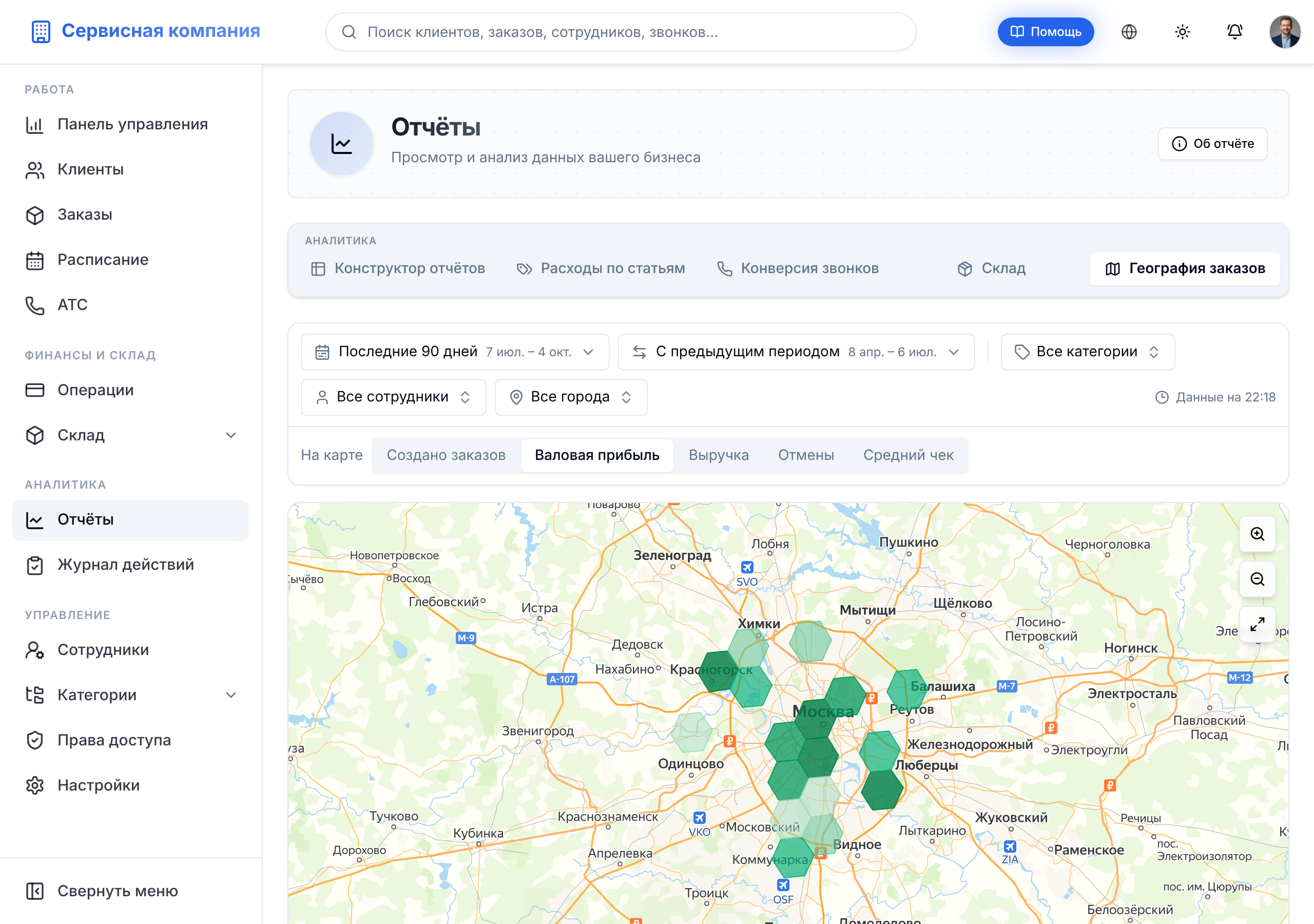This screenshot has width=1314, height=924.
Task: Click the Помощь help button
Action: click(x=1045, y=32)
